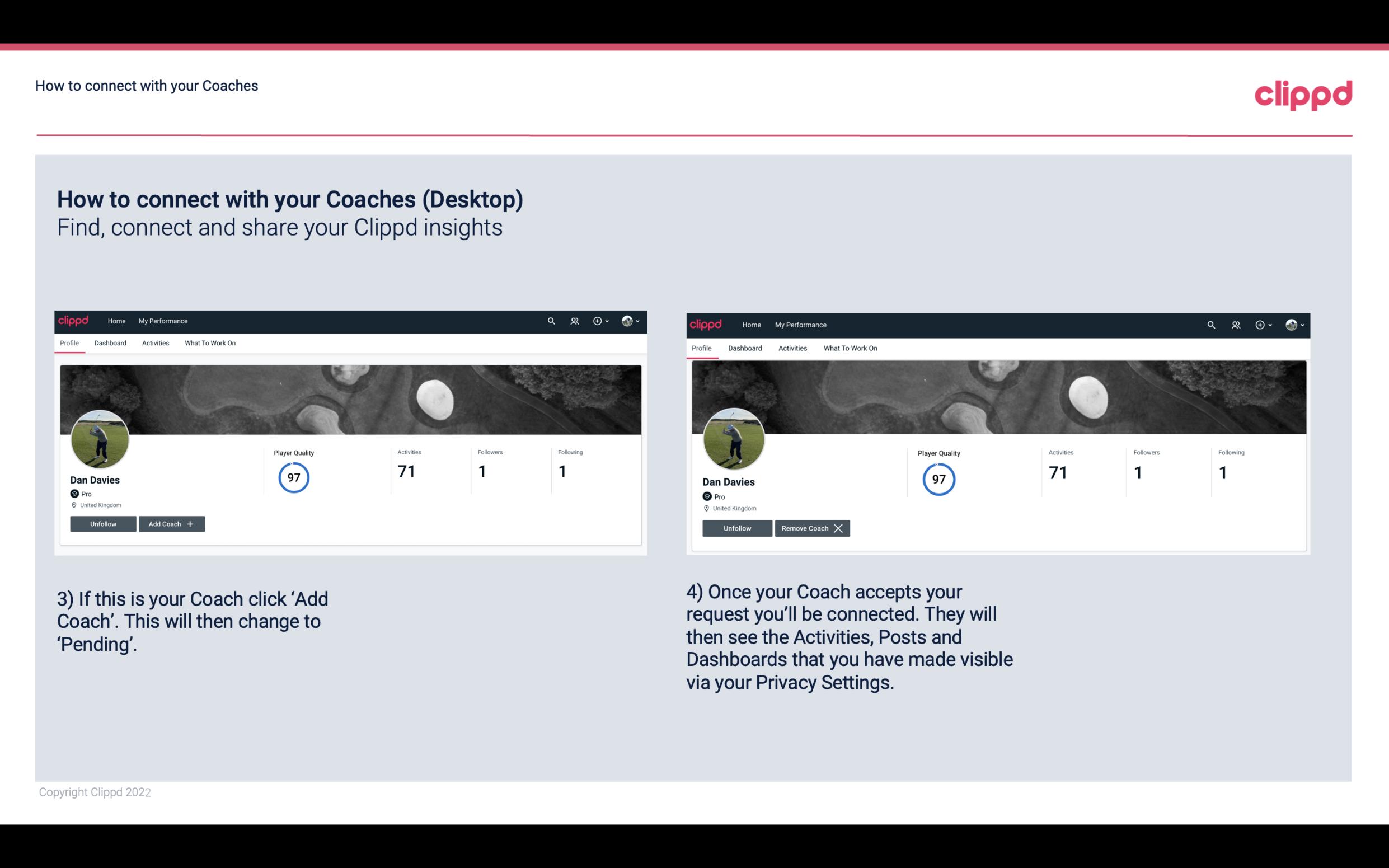Image resolution: width=1389 pixels, height=868 pixels.
Task: Click the search icon on right screenshot
Action: 1210,324
